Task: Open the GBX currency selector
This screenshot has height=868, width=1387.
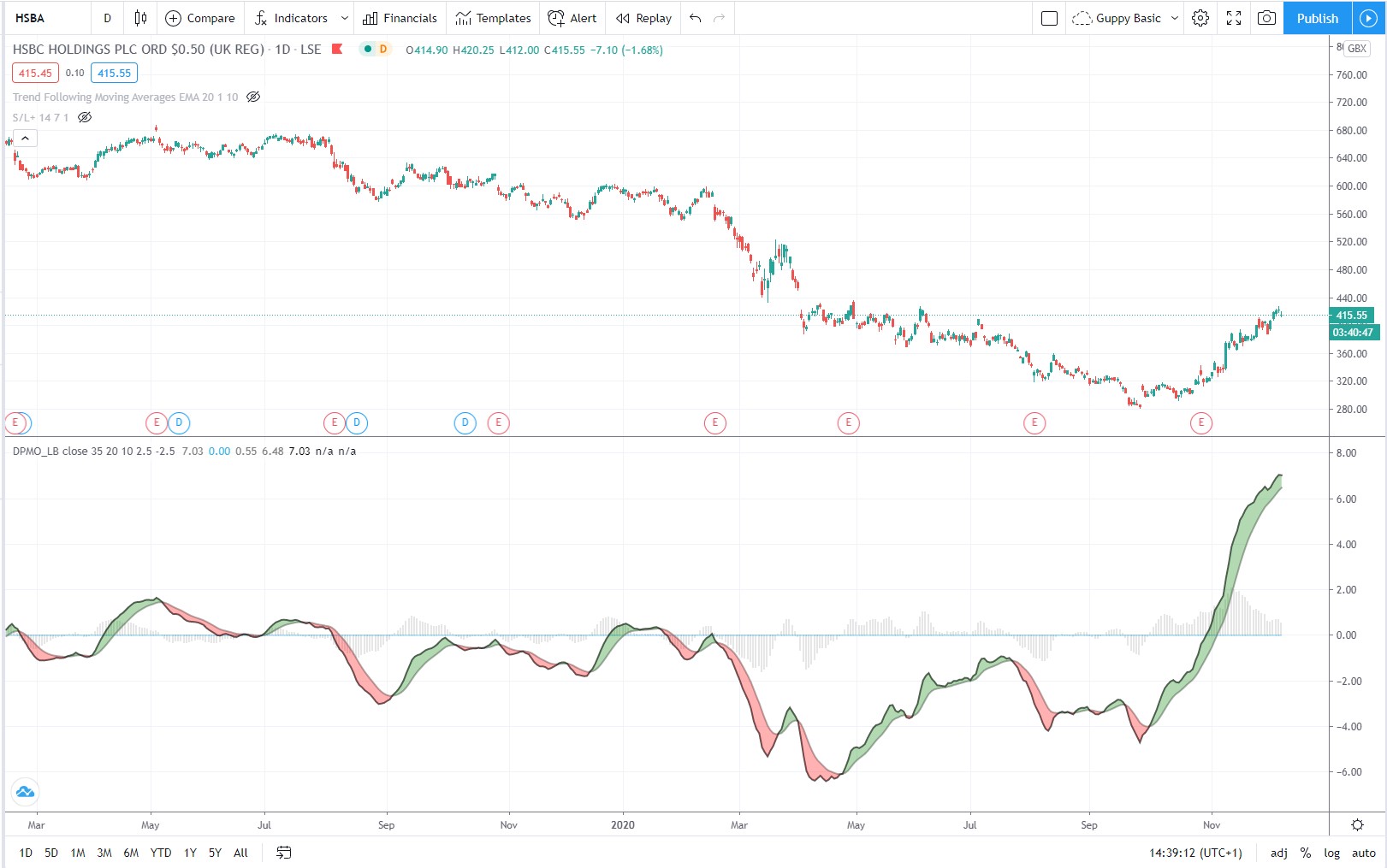Action: (x=1356, y=49)
